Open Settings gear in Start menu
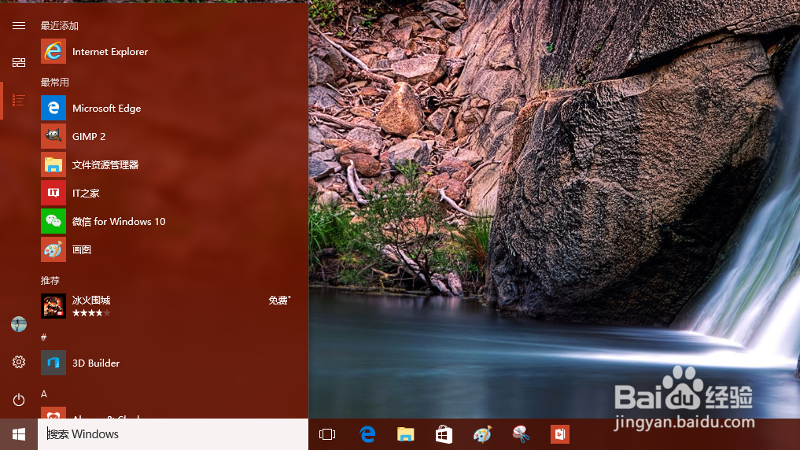 point(19,362)
